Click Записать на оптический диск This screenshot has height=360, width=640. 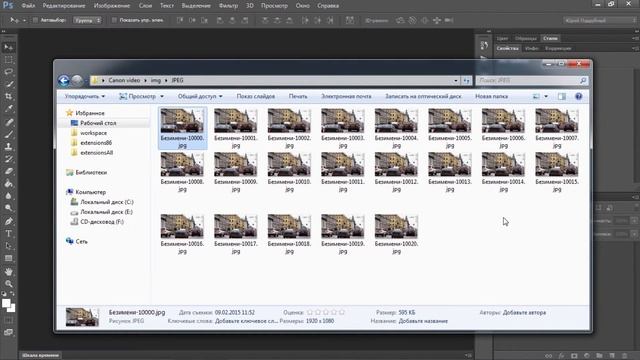pyautogui.click(x=423, y=96)
